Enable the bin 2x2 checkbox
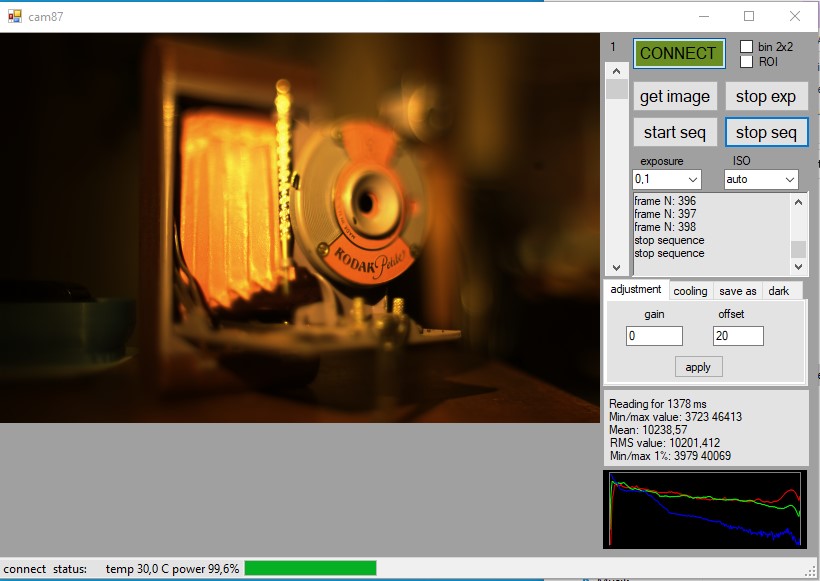This screenshot has width=820, height=581. (x=746, y=47)
